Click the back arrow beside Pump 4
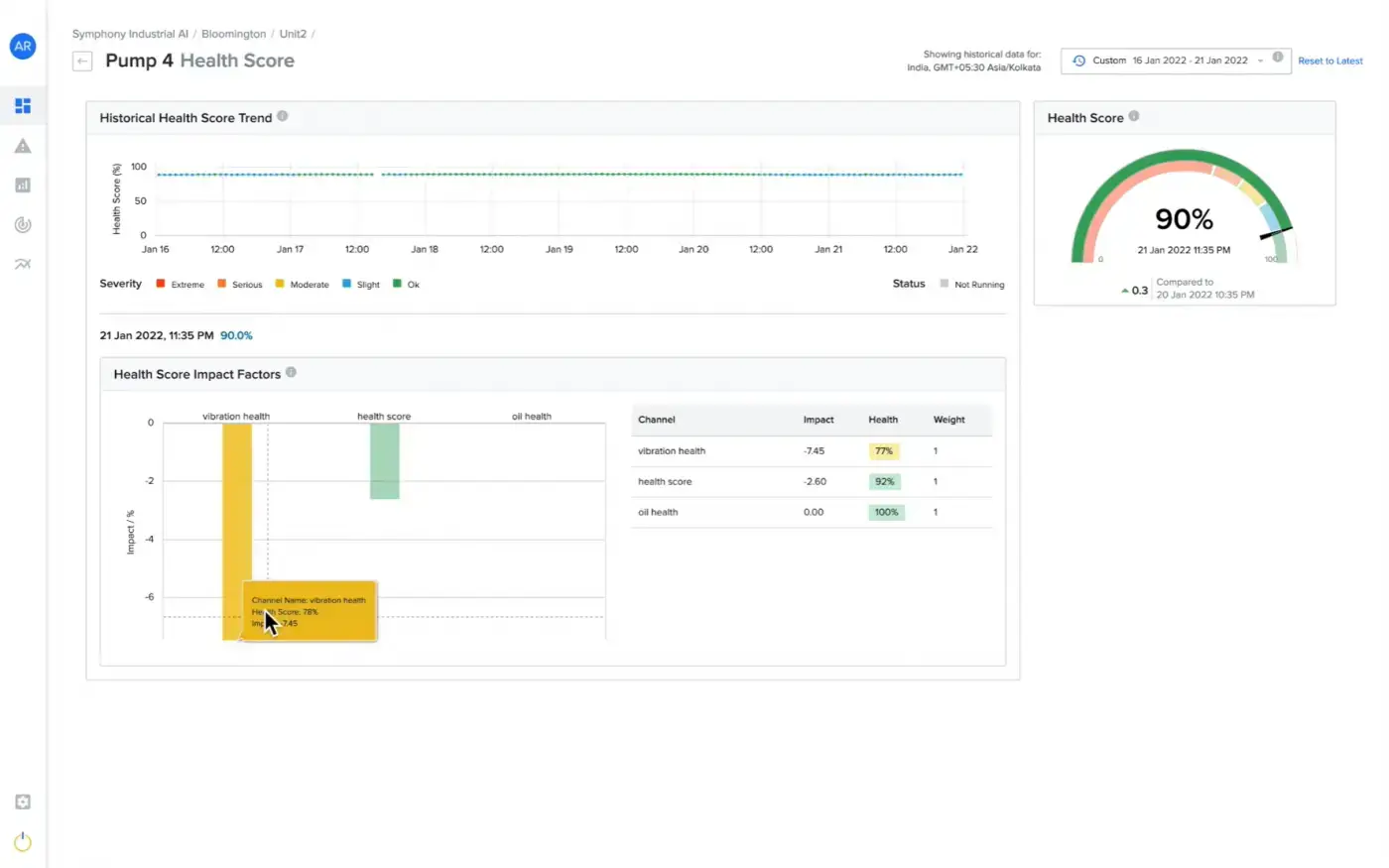Viewport: 1389px width, 868px height. coord(82,62)
